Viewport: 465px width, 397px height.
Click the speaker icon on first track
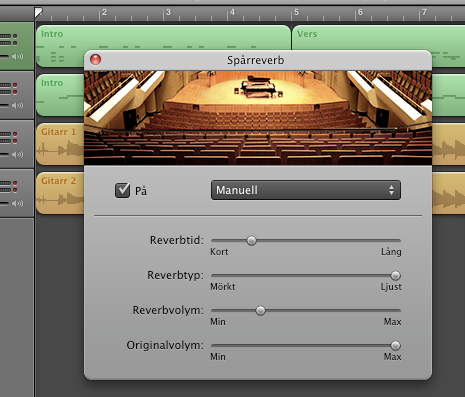(17, 56)
